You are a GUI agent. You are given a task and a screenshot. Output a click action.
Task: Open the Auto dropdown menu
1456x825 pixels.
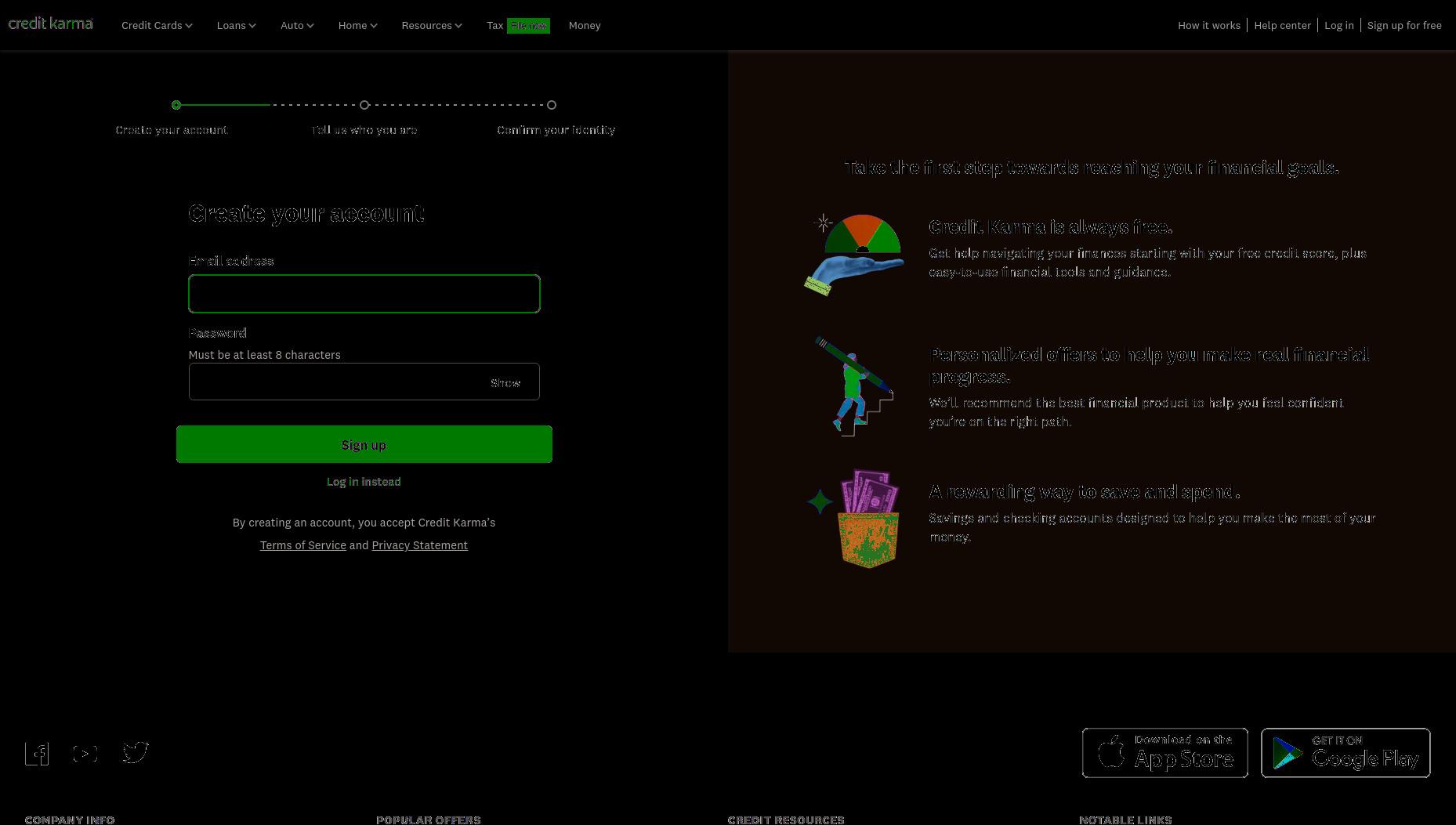point(297,25)
